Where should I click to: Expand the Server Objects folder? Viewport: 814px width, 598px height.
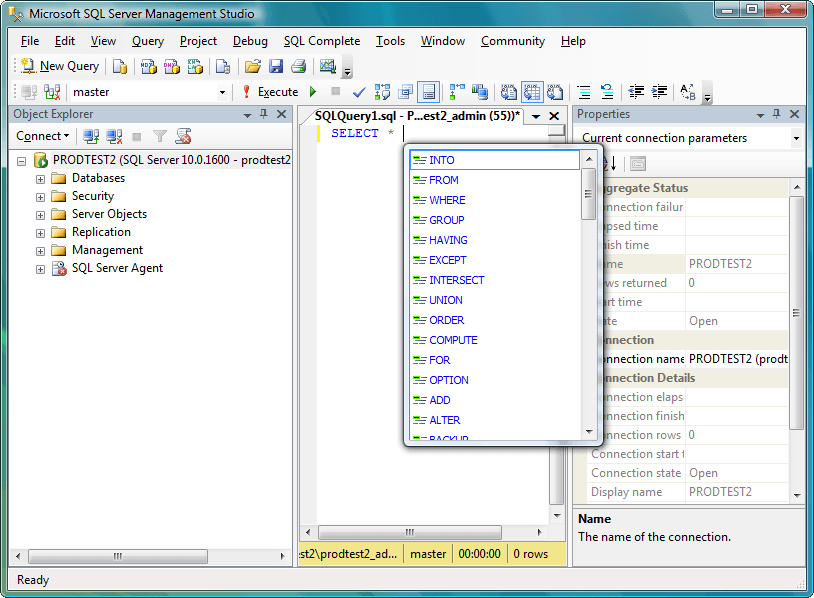pyautogui.click(x=40, y=215)
